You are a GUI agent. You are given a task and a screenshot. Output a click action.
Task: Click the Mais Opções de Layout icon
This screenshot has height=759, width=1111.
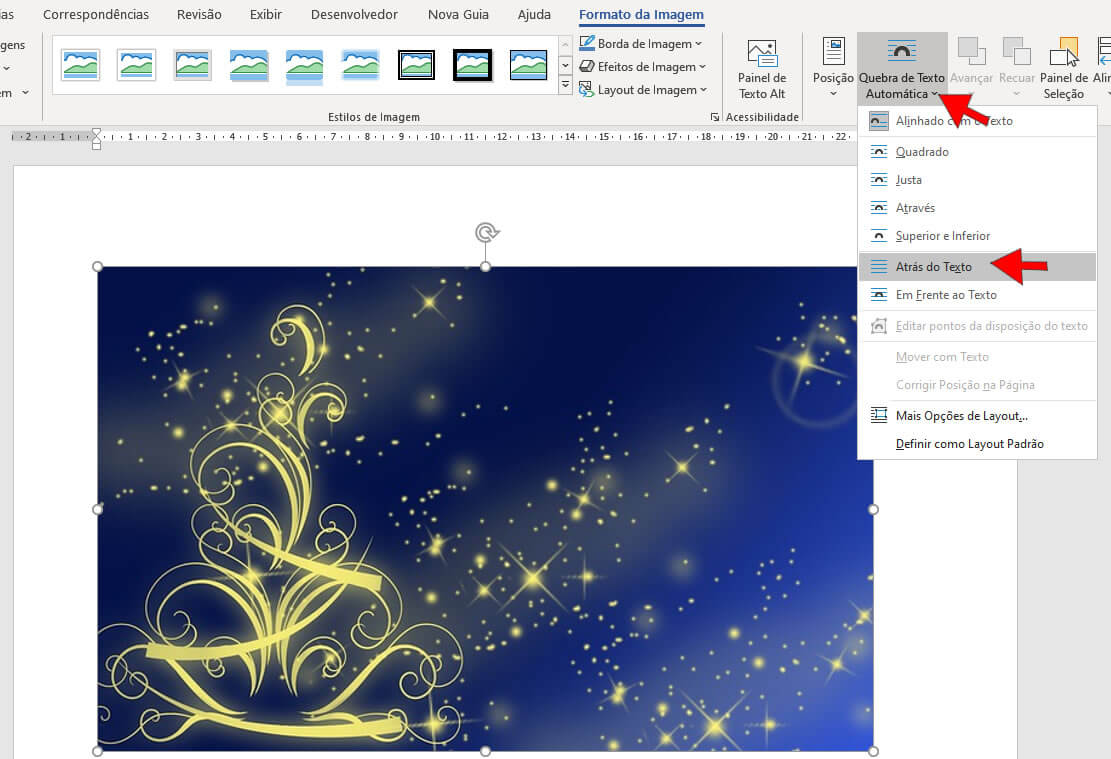click(x=879, y=416)
